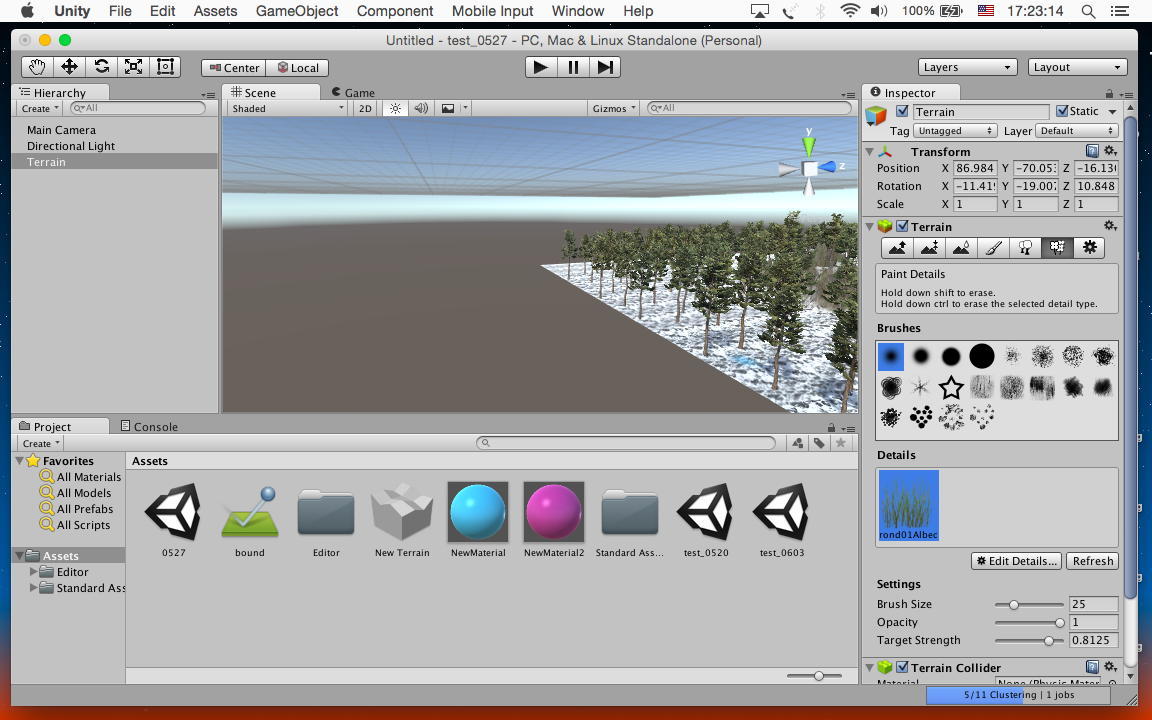Image resolution: width=1152 pixels, height=720 pixels.
Task: Open the Gizmos dropdown
Action: point(613,108)
